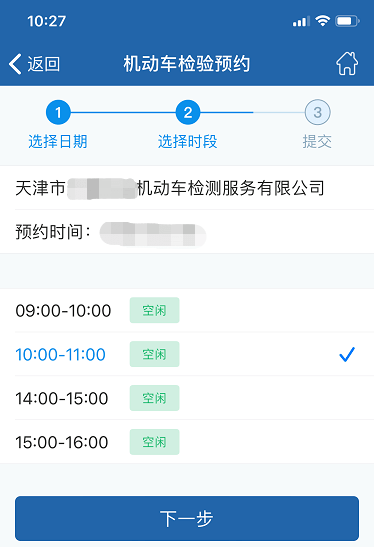
Task: Select the highlighted 10:00-11:00 slot
Action: point(187,354)
